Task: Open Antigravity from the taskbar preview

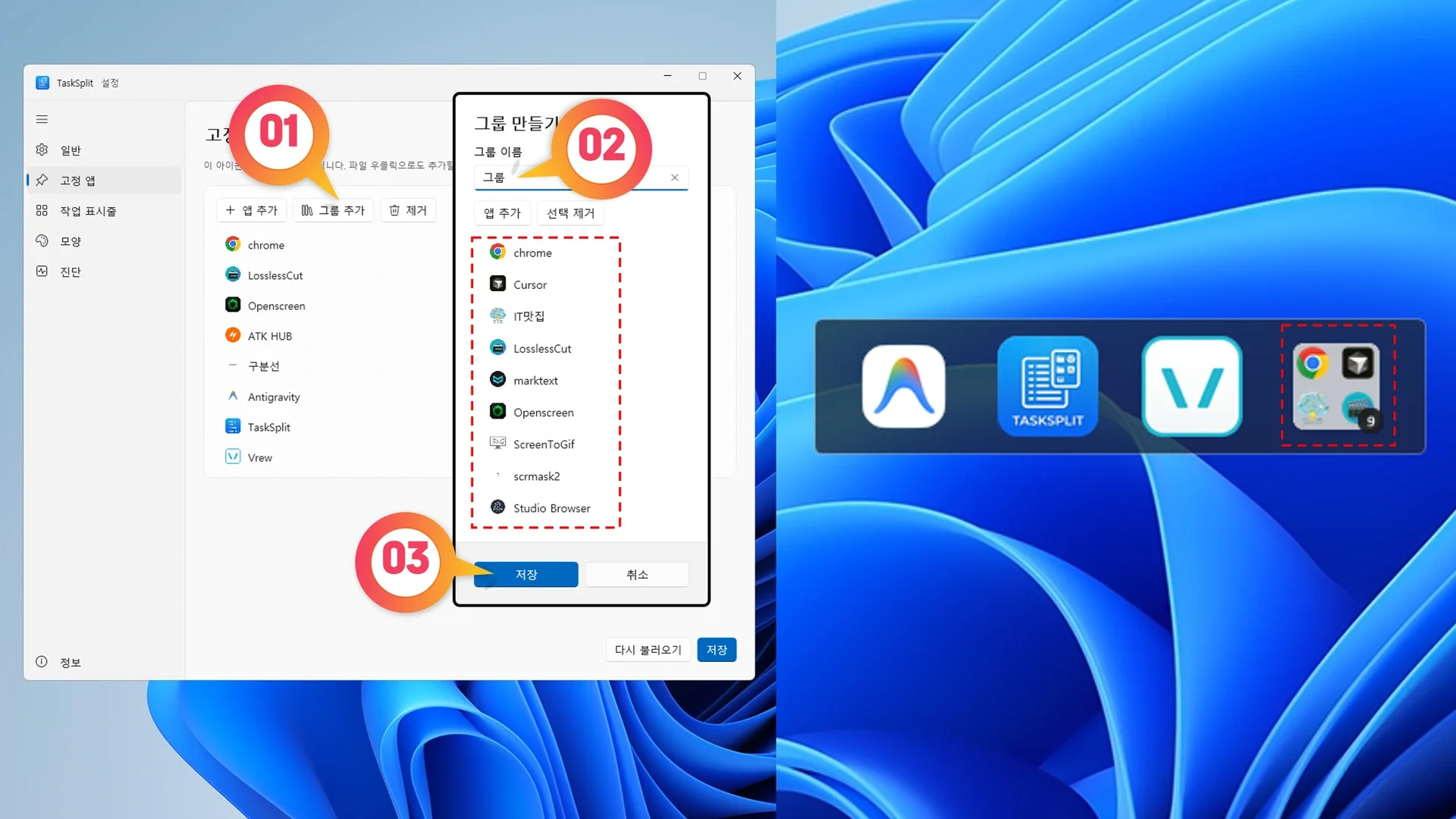Action: point(903,387)
